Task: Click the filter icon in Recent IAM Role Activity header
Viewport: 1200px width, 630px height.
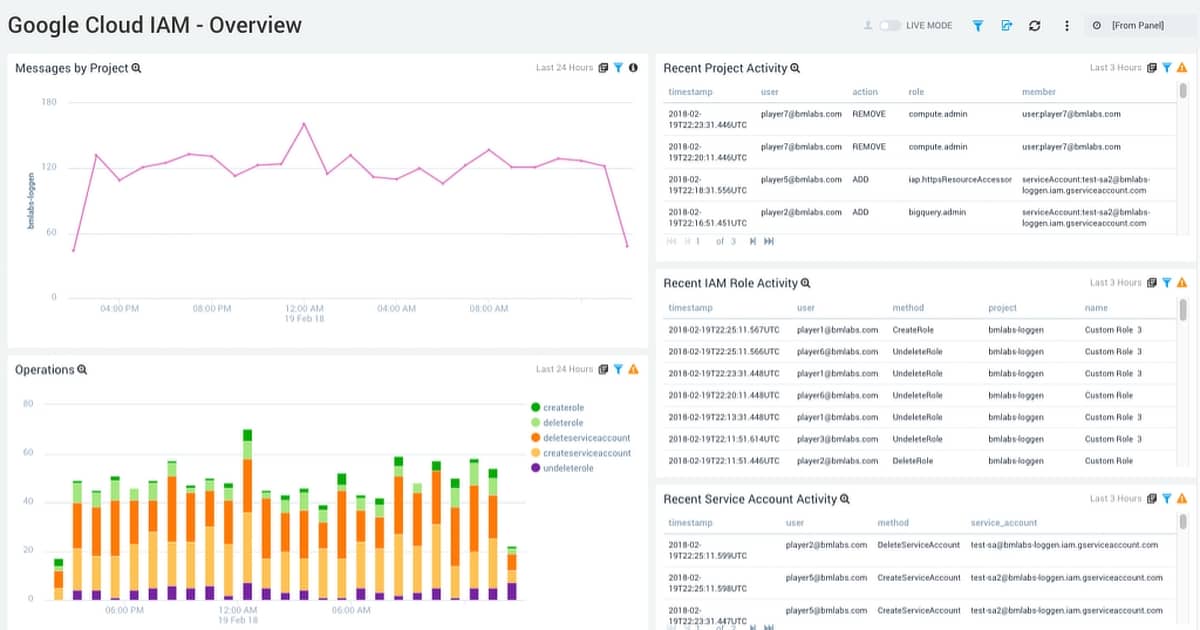Action: [x=1167, y=283]
